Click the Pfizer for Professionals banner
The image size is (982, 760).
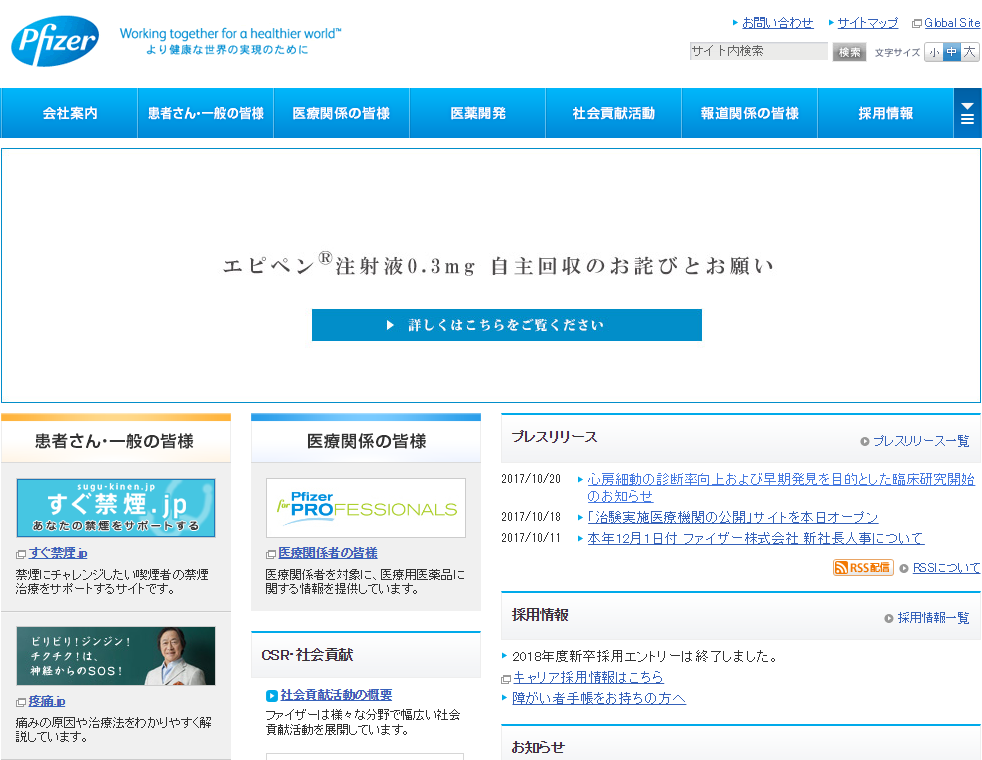pyautogui.click(x=366, y=508)
